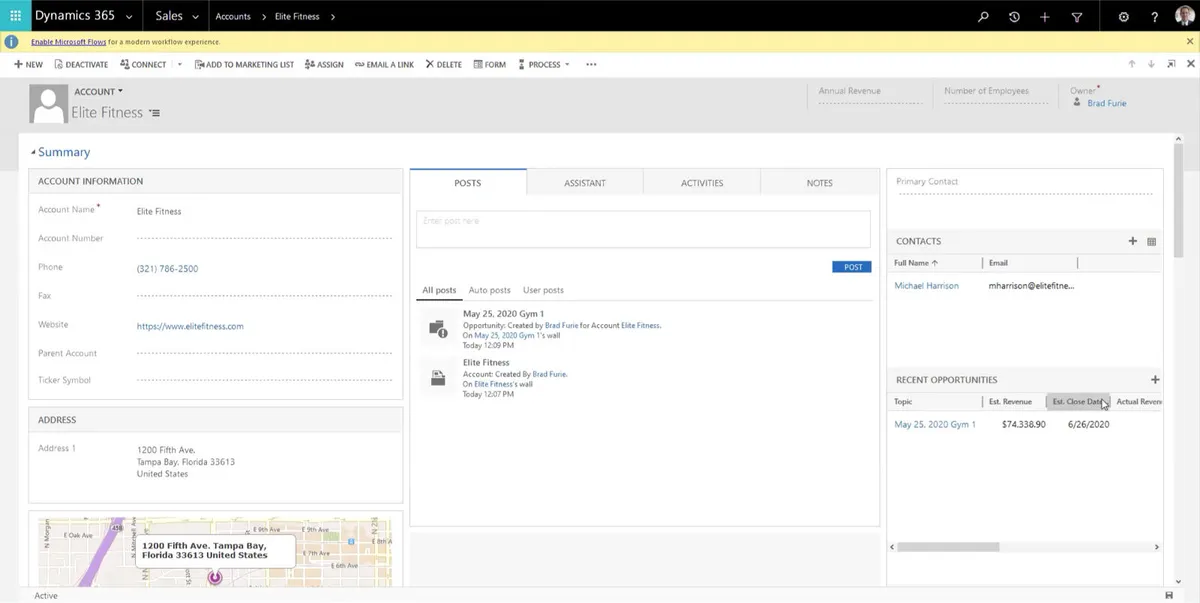Add new recent opportunity with plus icon
This screenshot has width=1200, height=603.
click(1155, 380)
